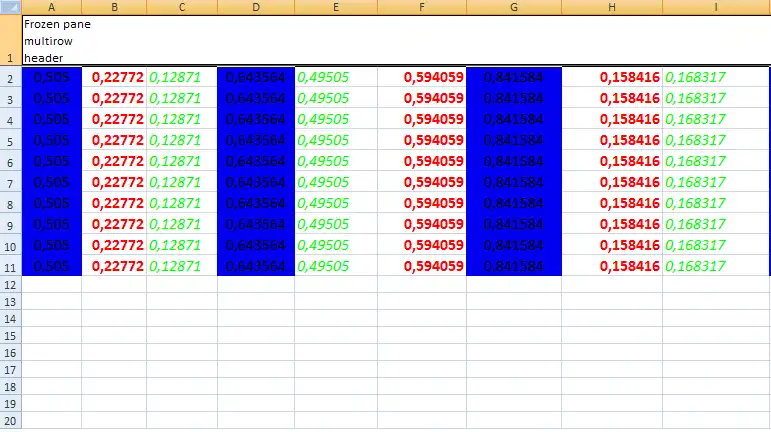Click cell B11 with value 0,22772
The image size is (771, 432).
pyautogui.click(x=114, y=266)
